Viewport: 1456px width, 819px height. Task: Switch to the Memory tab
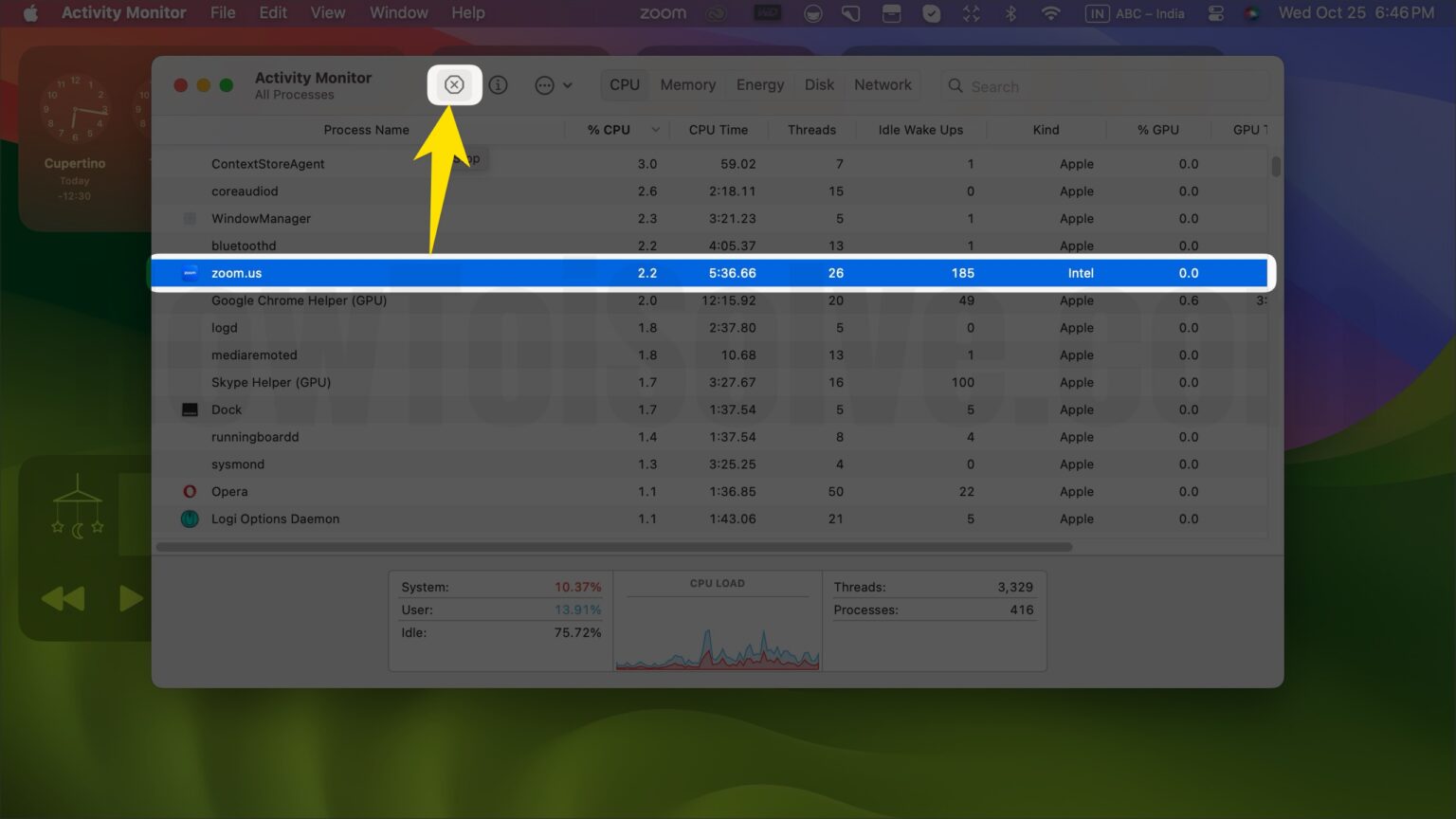pyautogui.click(x=687, y=84)
